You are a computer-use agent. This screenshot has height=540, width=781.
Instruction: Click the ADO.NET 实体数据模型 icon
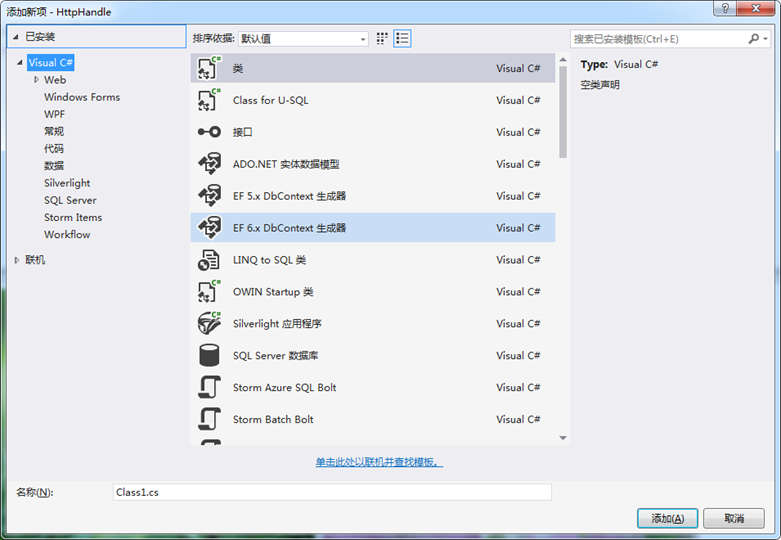(209, 164)
